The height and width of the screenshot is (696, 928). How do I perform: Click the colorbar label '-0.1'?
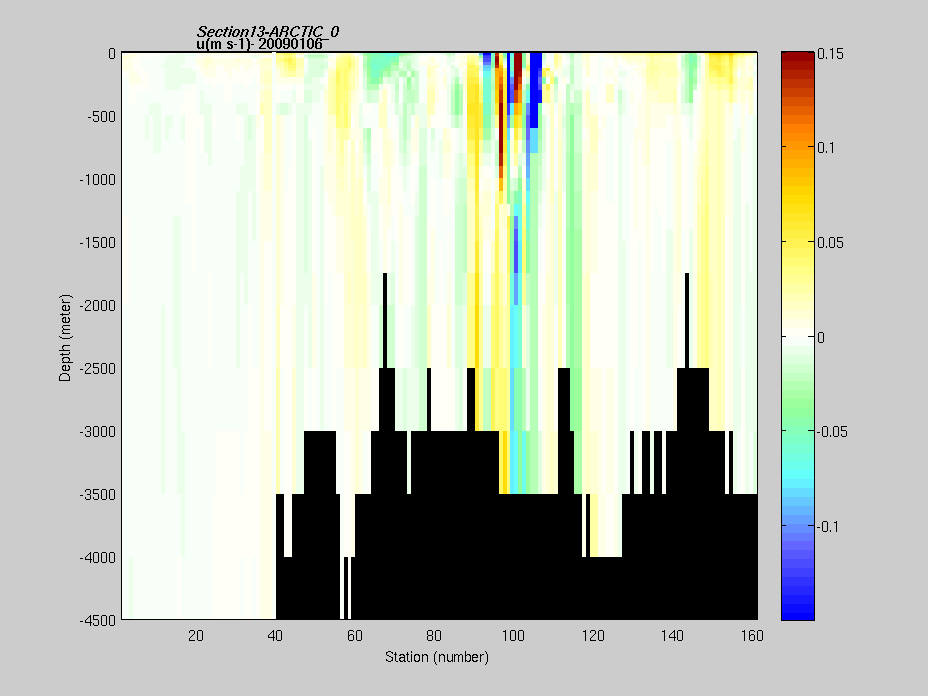click(x=828, y=527)
